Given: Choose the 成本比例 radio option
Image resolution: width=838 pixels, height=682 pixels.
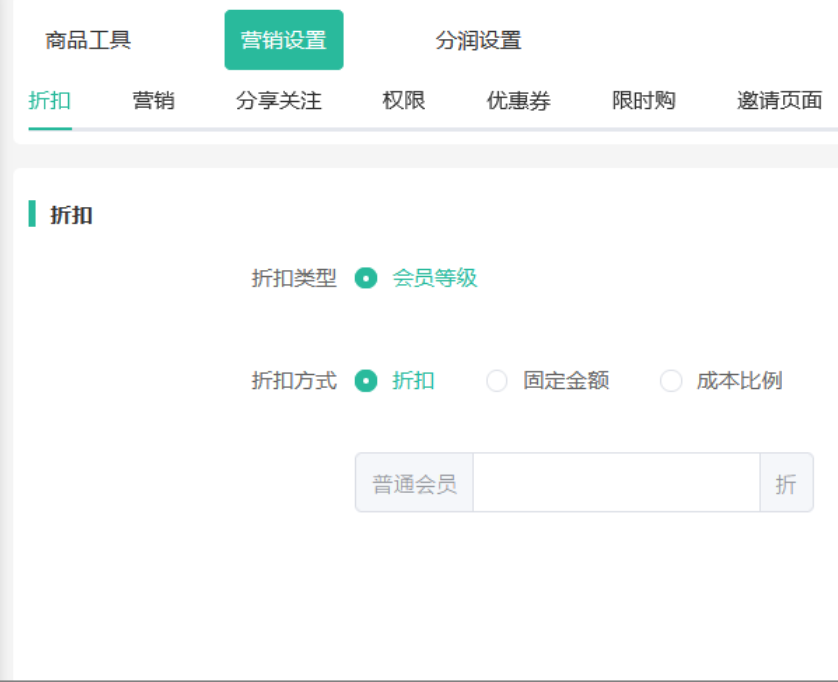Looking at the screenshot, I should pos(671,381).
